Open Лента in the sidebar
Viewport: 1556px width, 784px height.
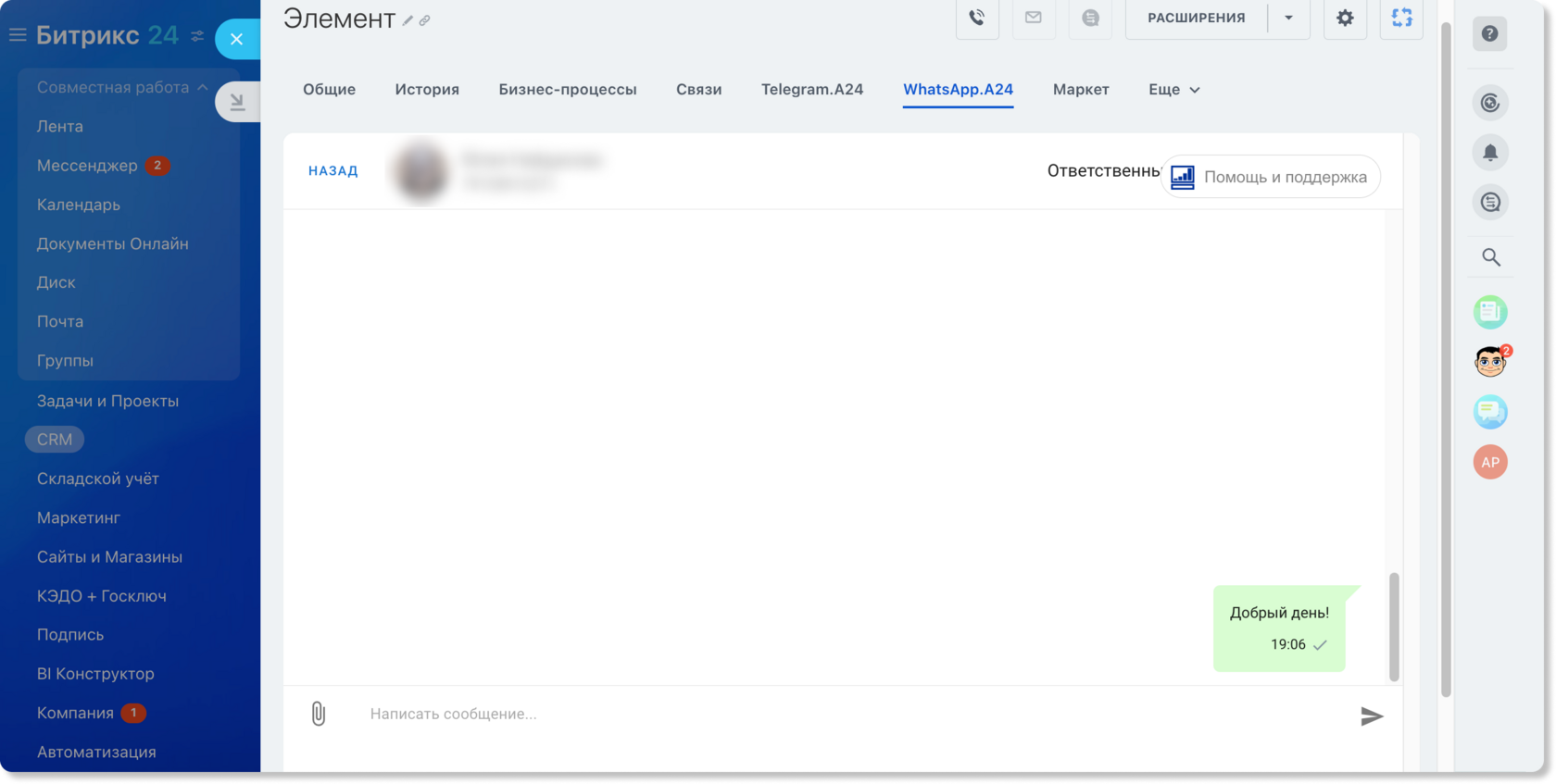[60, 127]
